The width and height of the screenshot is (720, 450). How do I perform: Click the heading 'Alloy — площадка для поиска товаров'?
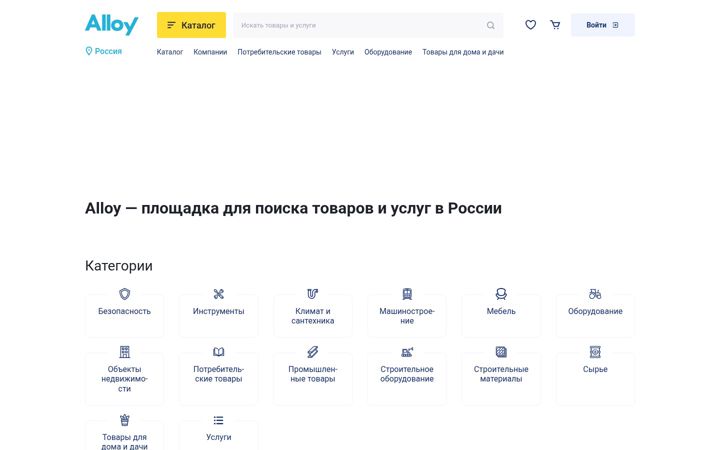coord(293,208)
